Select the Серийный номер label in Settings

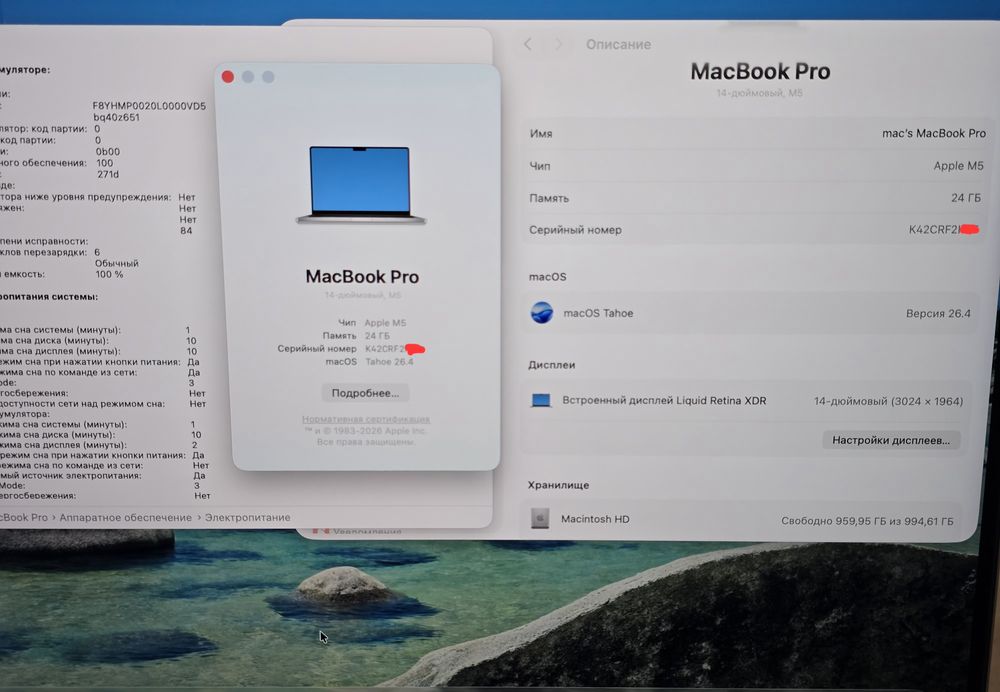click(575, 230)
